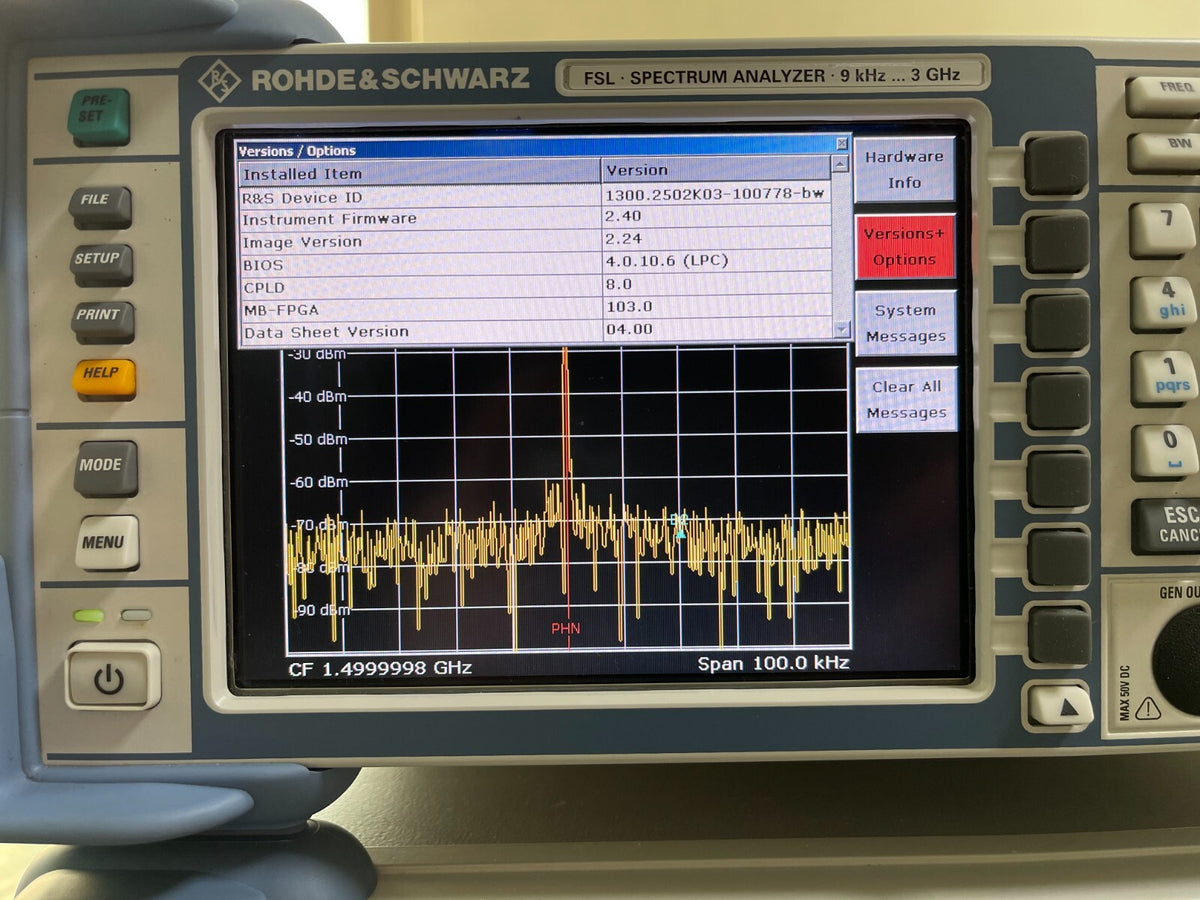The height and width of the screenshot is (900, 1200).
Task: Select the R&S Device ID row
Action: point(535,197)
